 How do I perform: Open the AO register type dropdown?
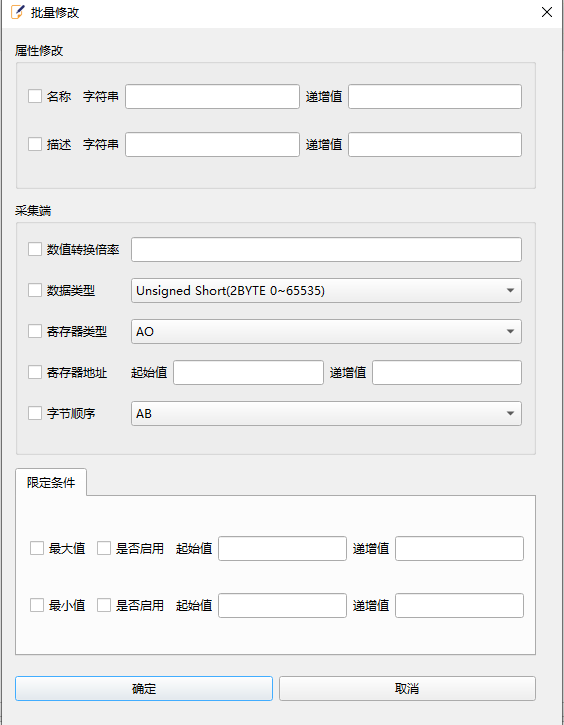pos(326,332)
